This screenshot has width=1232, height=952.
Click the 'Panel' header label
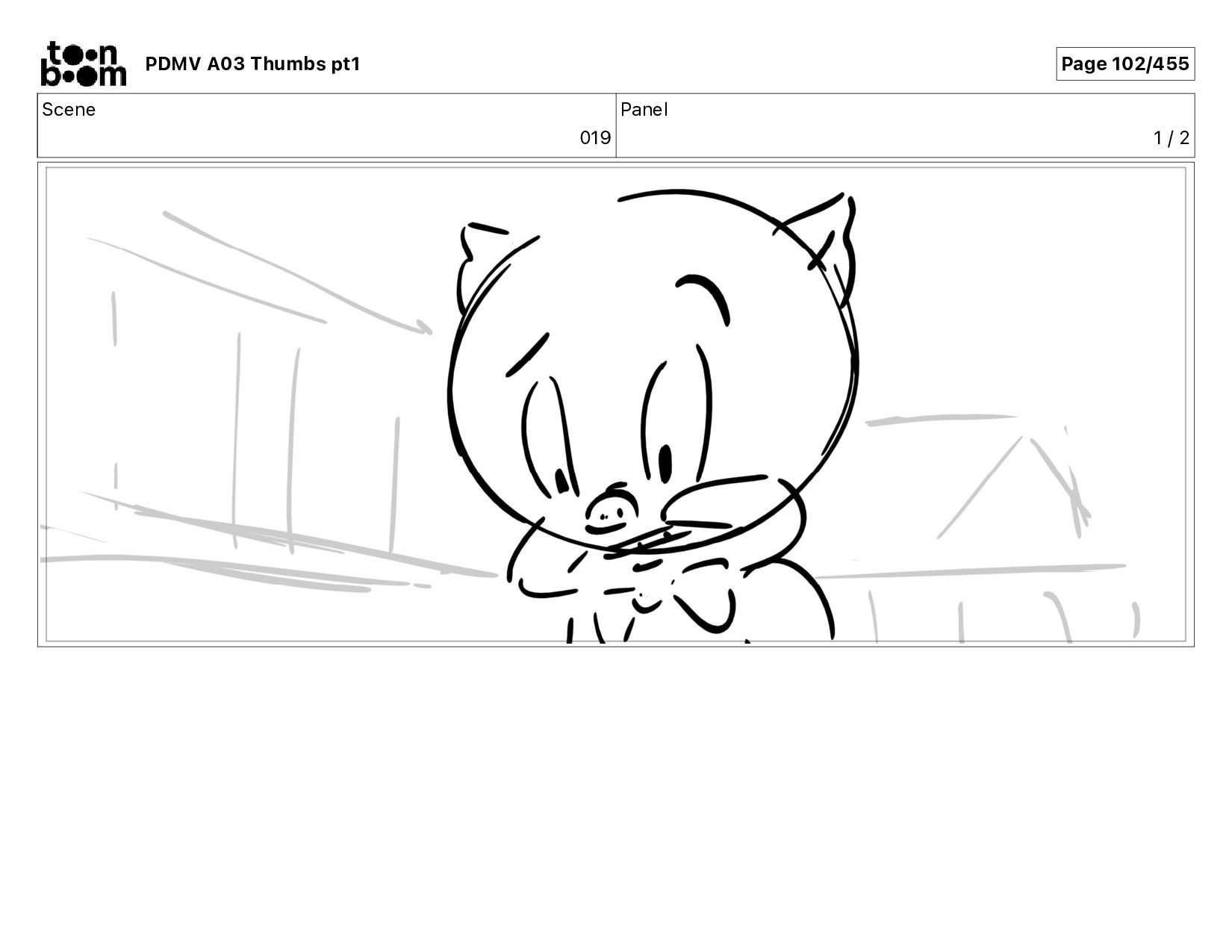pyautogui.click(x=644, y=110)
